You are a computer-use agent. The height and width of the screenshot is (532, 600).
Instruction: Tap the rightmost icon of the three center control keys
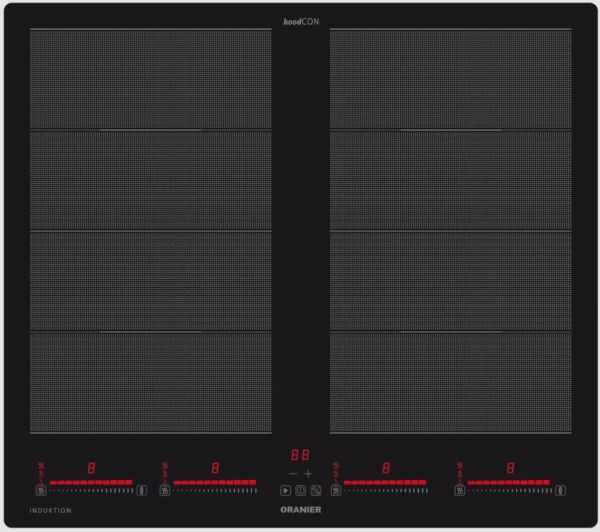pyautogui.click(x=315, y=491)
